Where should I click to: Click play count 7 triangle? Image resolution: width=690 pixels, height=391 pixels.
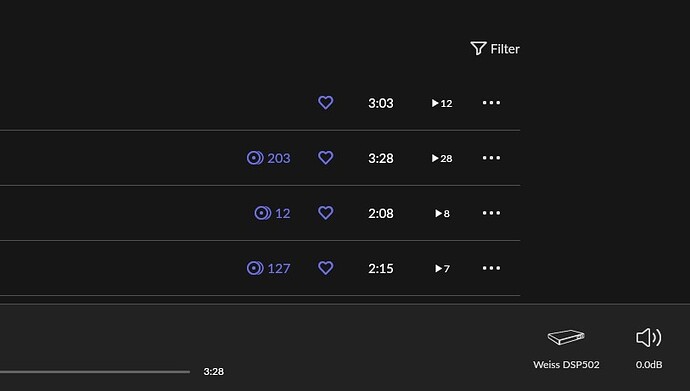coord(439,268)
